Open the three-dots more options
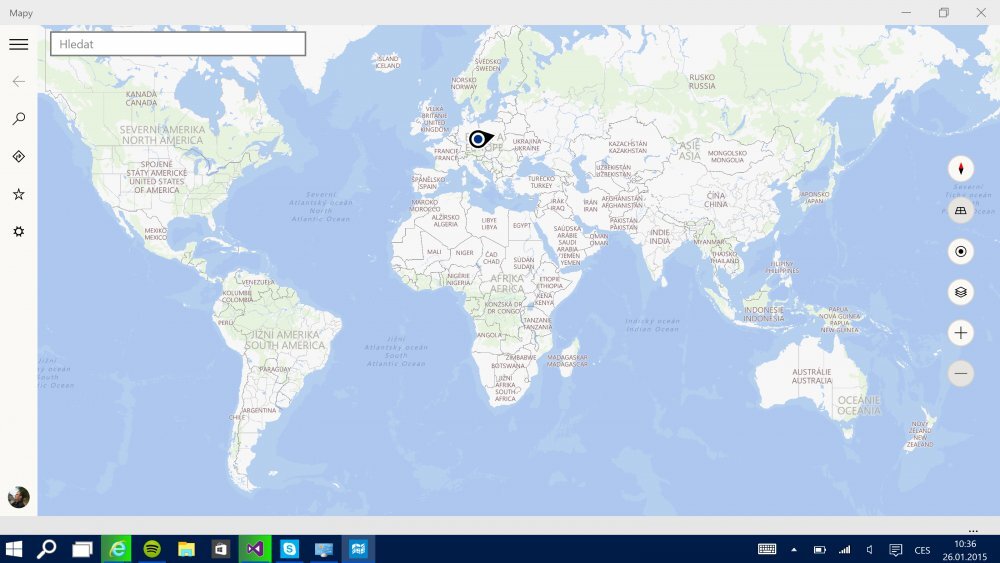 [x=973, y=530]
